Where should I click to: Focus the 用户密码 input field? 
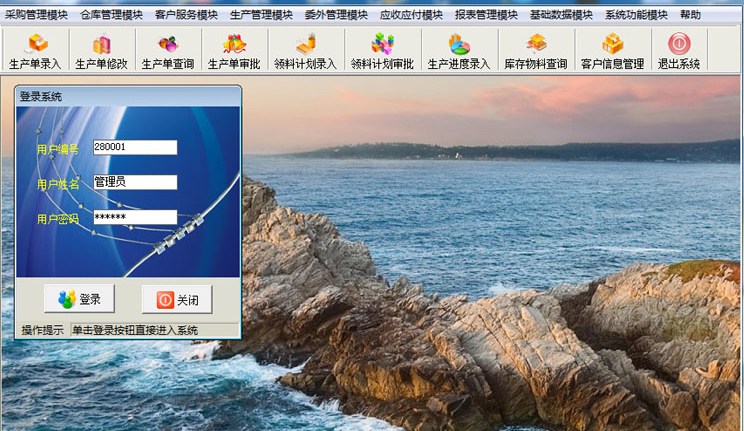tap(135, 217)
